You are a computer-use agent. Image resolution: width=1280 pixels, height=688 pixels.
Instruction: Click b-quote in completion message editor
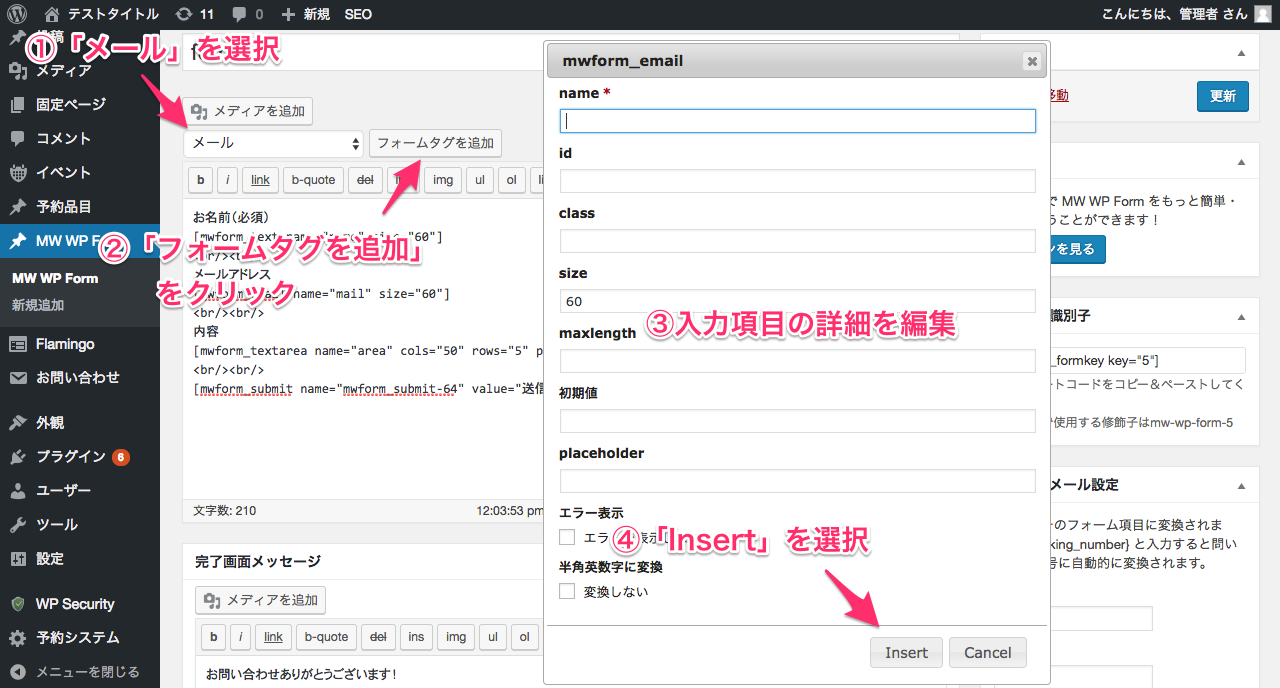(326, 636)
